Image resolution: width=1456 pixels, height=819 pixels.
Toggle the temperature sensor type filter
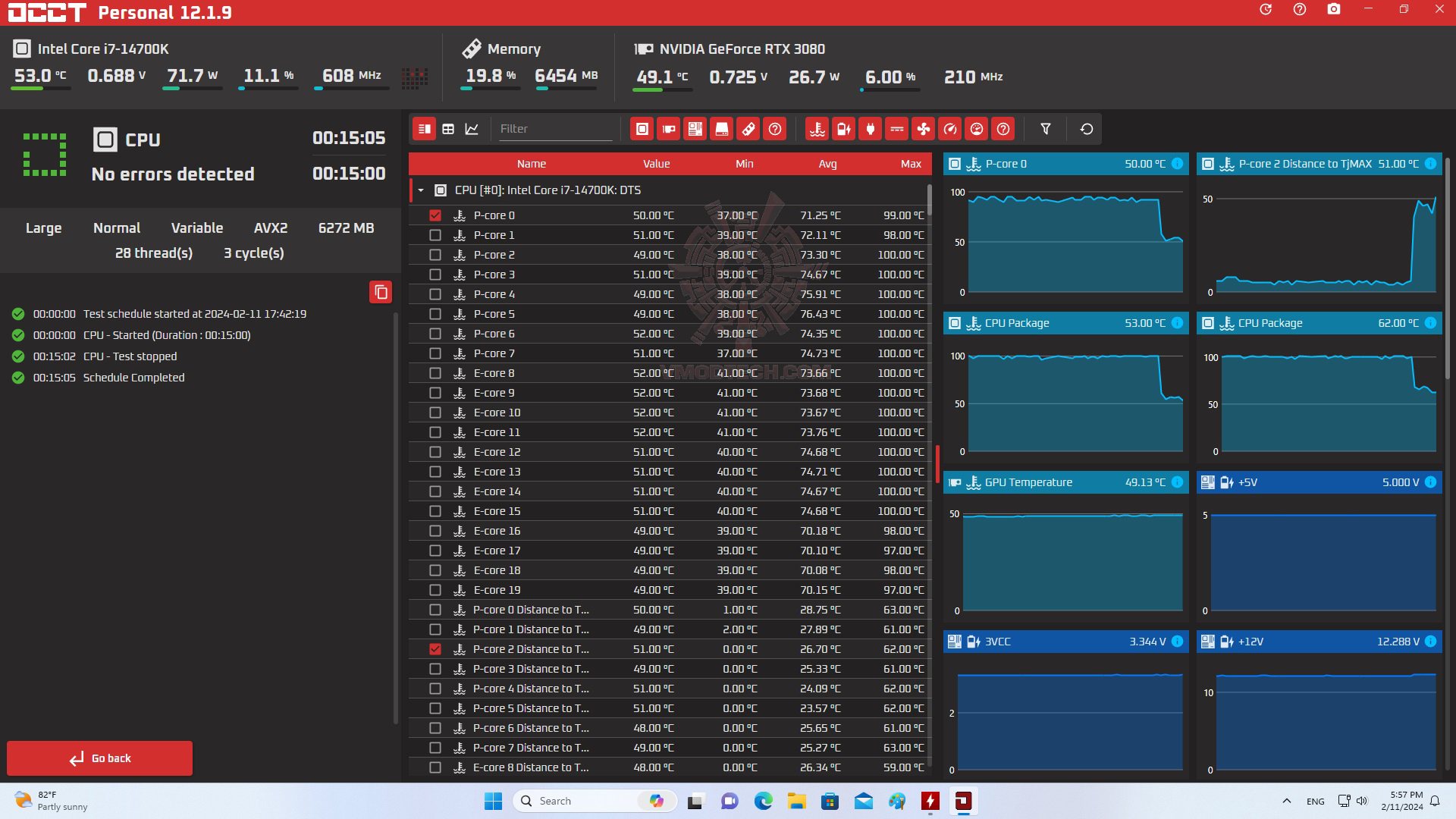click(817, 129)
